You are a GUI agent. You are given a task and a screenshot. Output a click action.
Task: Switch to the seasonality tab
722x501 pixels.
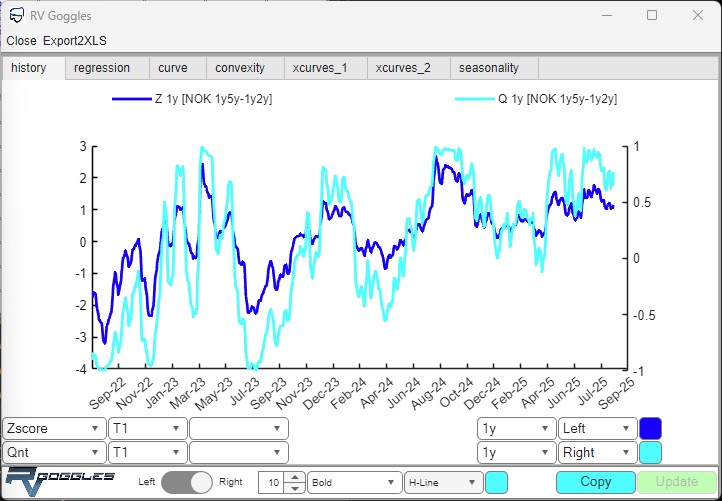click(x=489, y=68)
